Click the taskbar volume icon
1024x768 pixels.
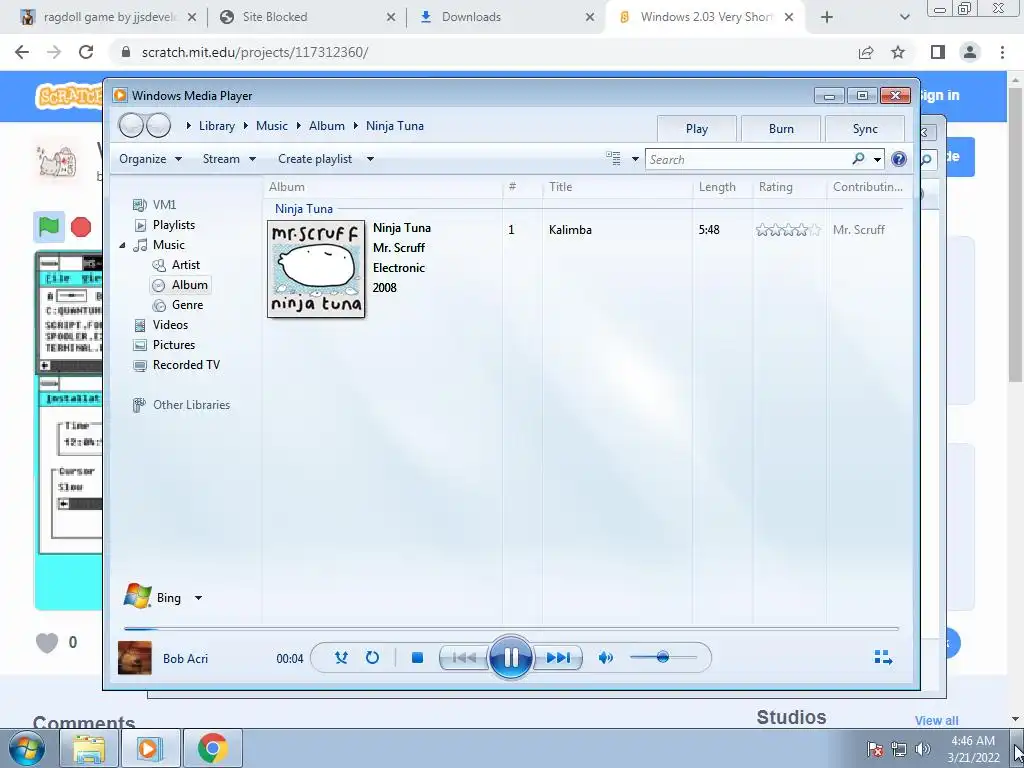pos(922,748)
